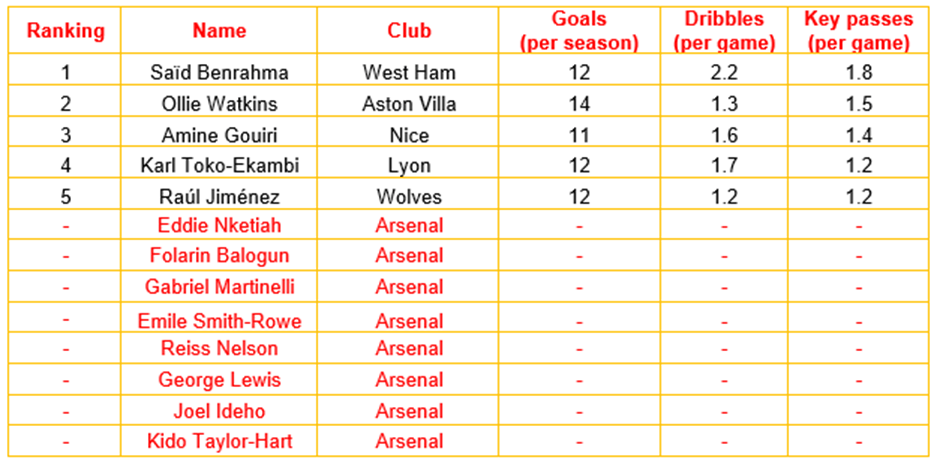Click the Raúl Jiménez name cell
The image size is (940, 466).
(x=219, y=197)
